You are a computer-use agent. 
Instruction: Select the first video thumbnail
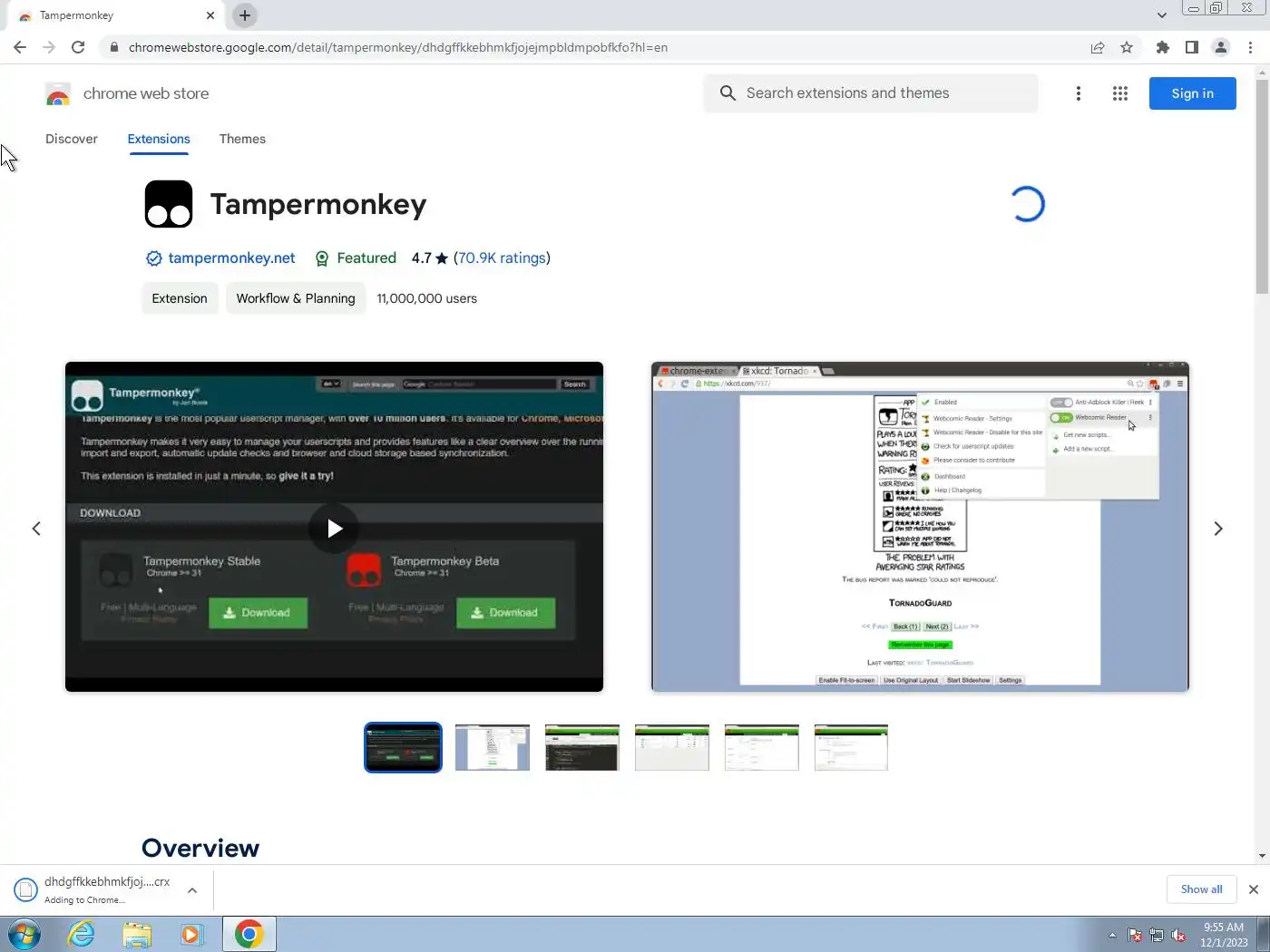403,747
